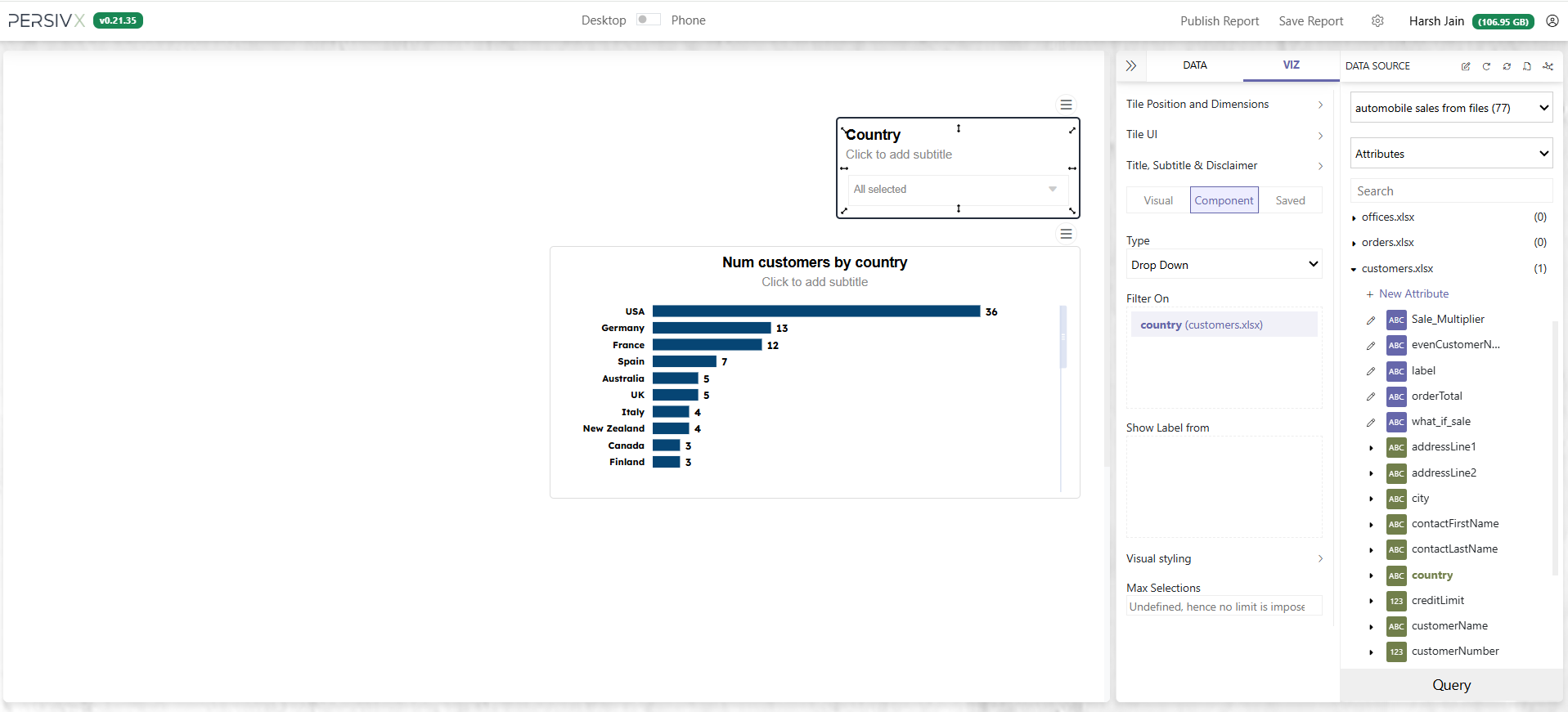Open the data relationships network icon
The width and height of the screenshot is (1568, 712).
pyautogui.click(x=1548, y=66)
